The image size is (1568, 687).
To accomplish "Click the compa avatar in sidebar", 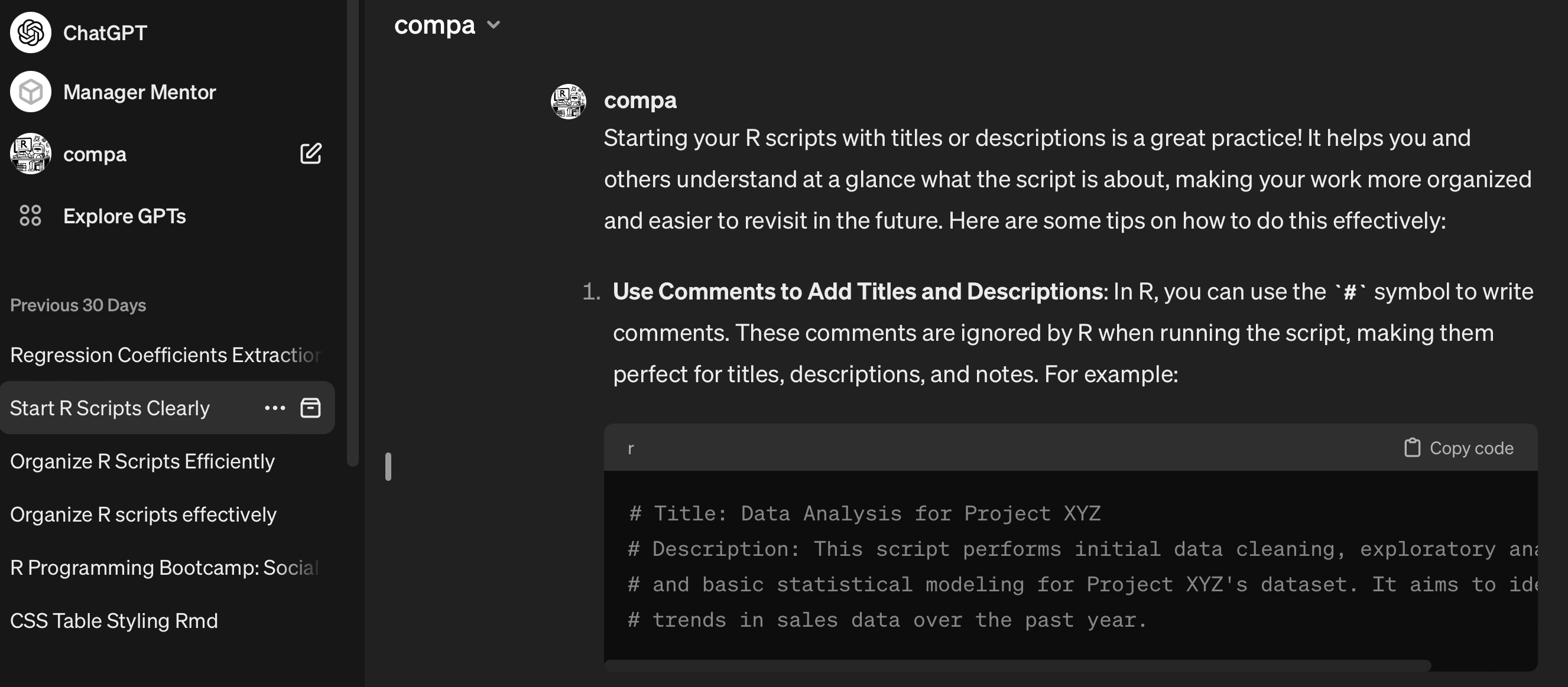I will [30, 154].
